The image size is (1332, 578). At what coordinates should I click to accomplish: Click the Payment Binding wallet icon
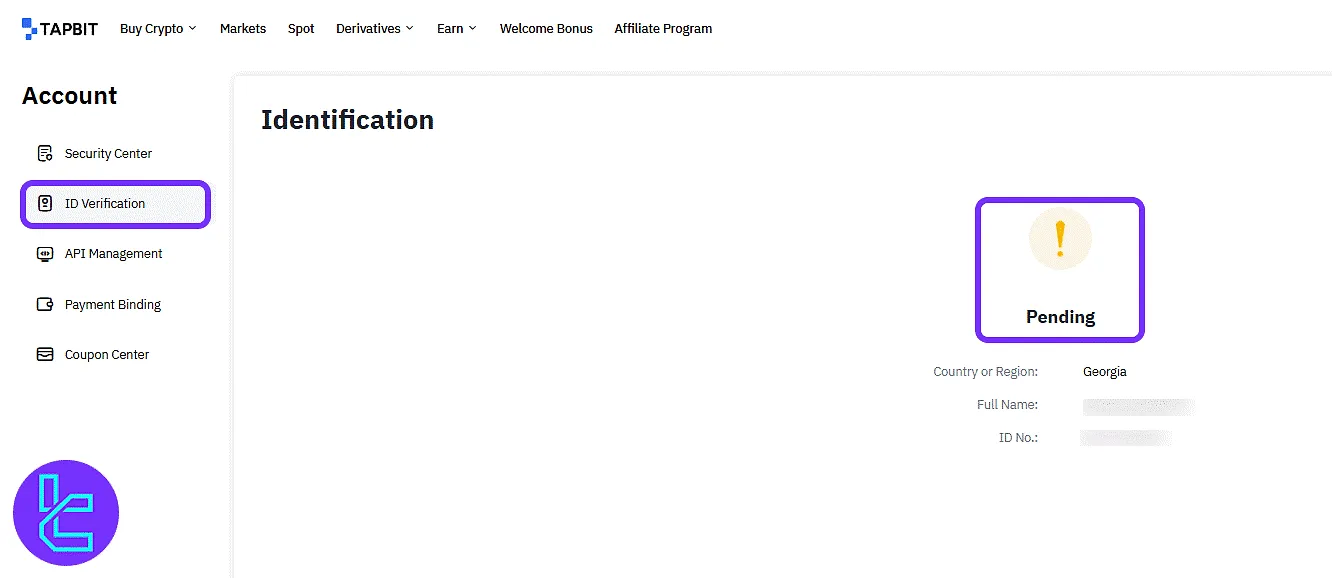45,305
